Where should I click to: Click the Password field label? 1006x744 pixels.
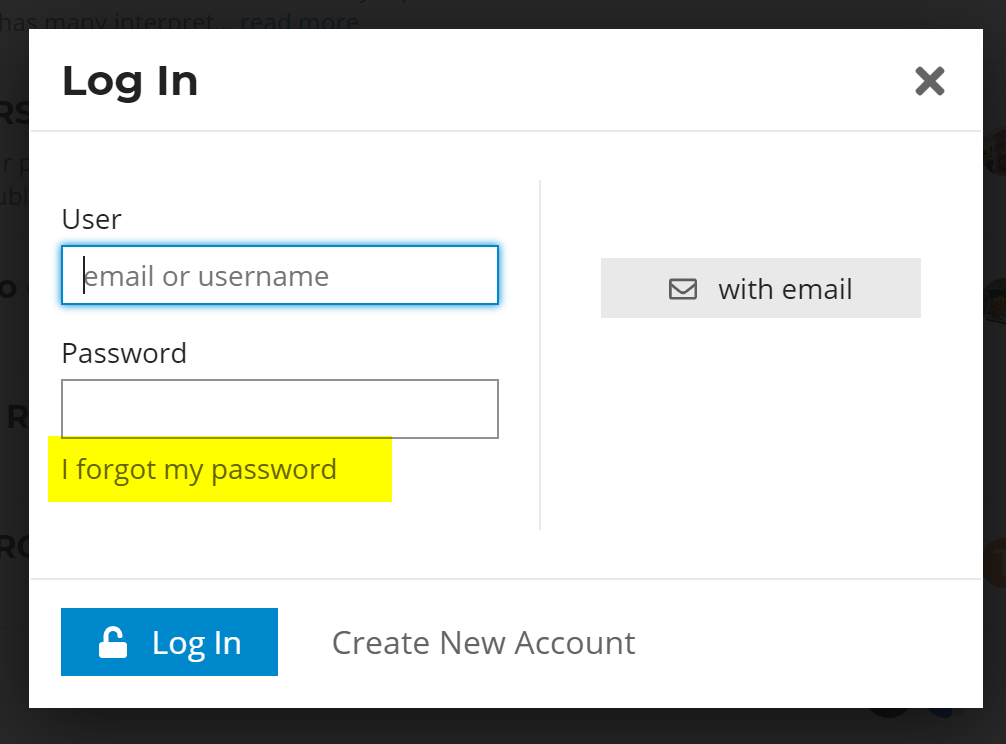click(x=124, y=353)
